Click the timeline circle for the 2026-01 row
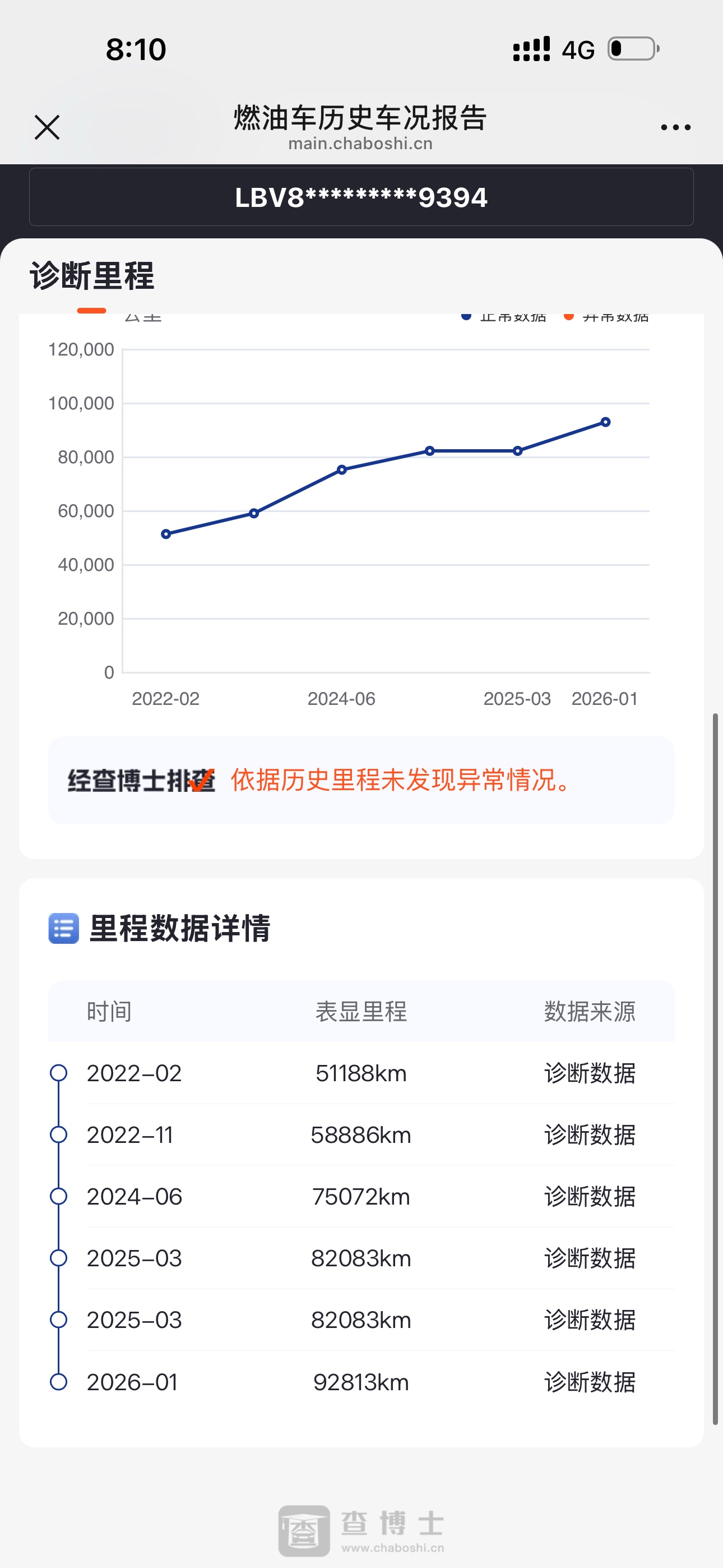 pyautogui.click(x=58, y=1382)
